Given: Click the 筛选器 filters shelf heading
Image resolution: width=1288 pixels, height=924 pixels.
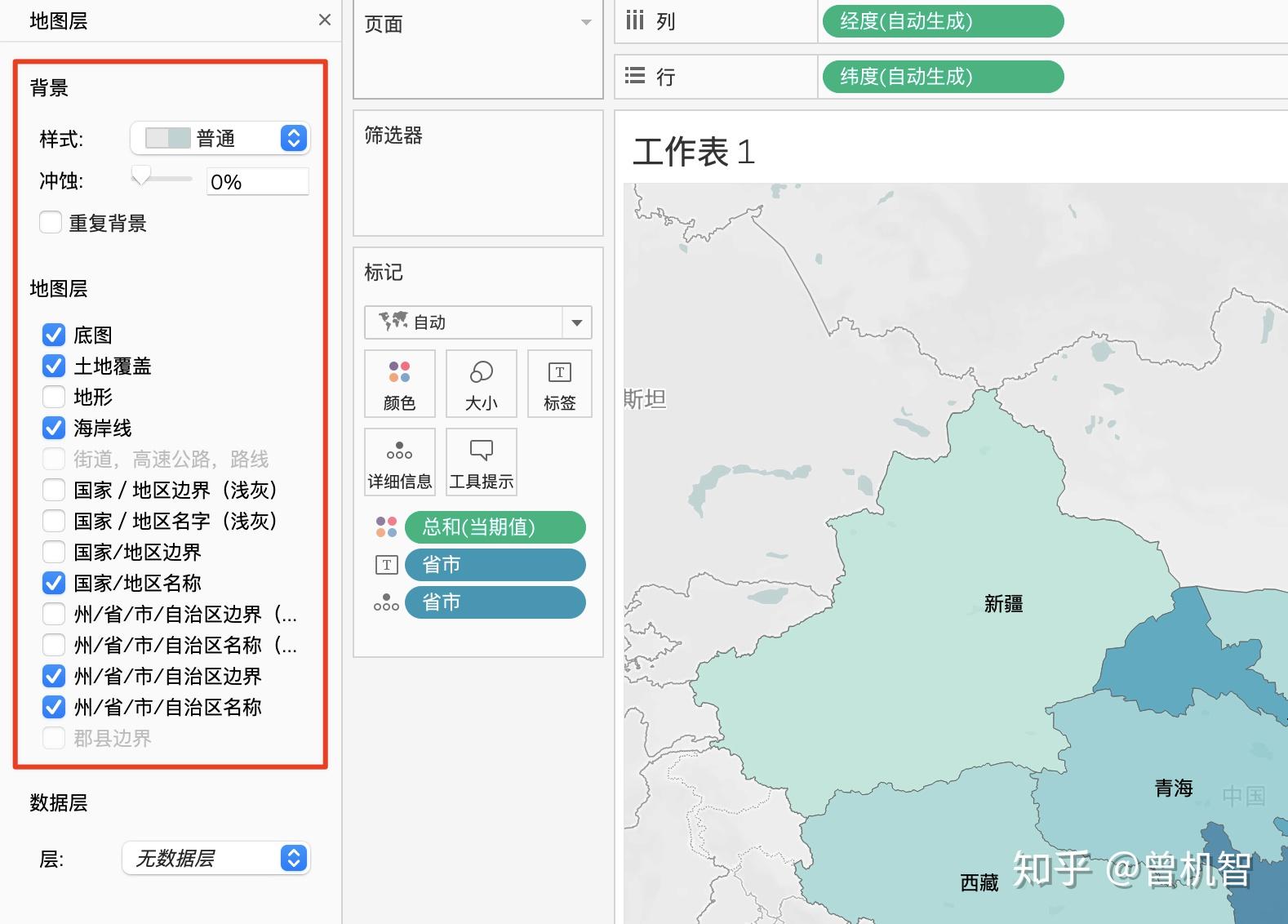Looking at the screenshot, I should [393, 135].
